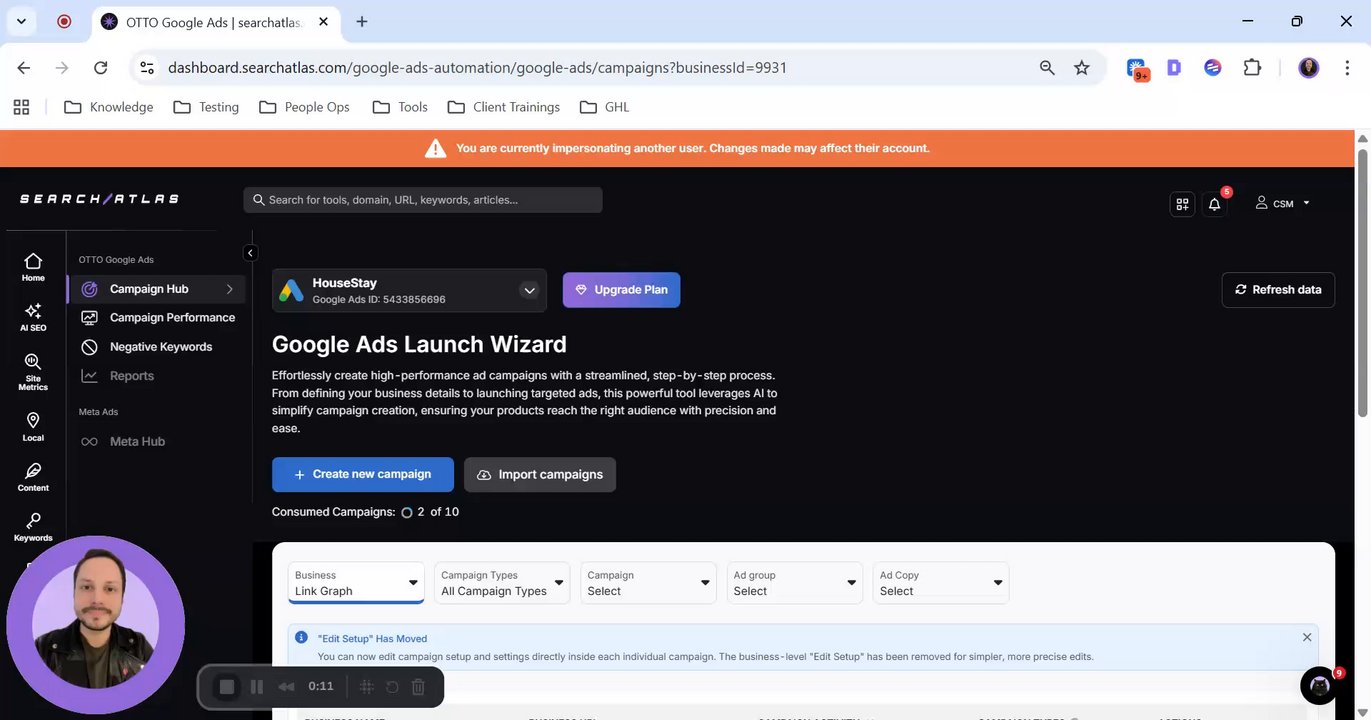Open the Ad group dropdown
Viewport: 1371px width, 720px height.
point(794,583)
